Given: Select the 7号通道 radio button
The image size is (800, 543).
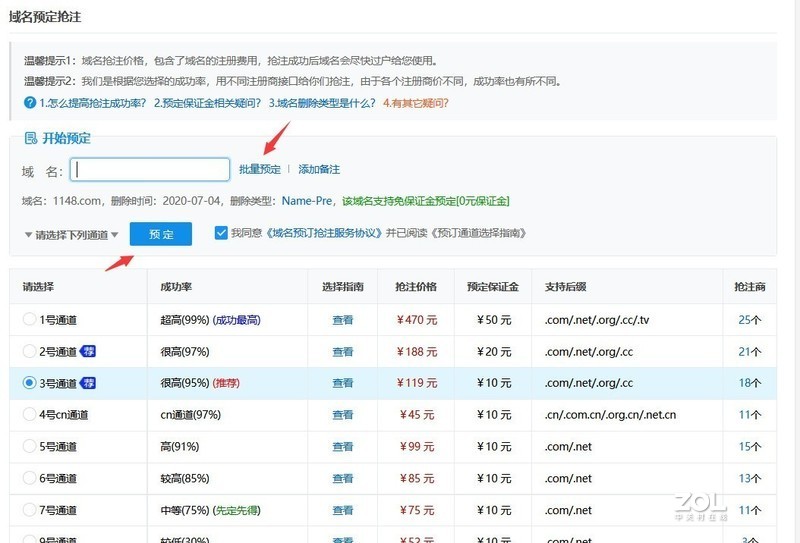Looking at the screenshot, I should 30,510.
